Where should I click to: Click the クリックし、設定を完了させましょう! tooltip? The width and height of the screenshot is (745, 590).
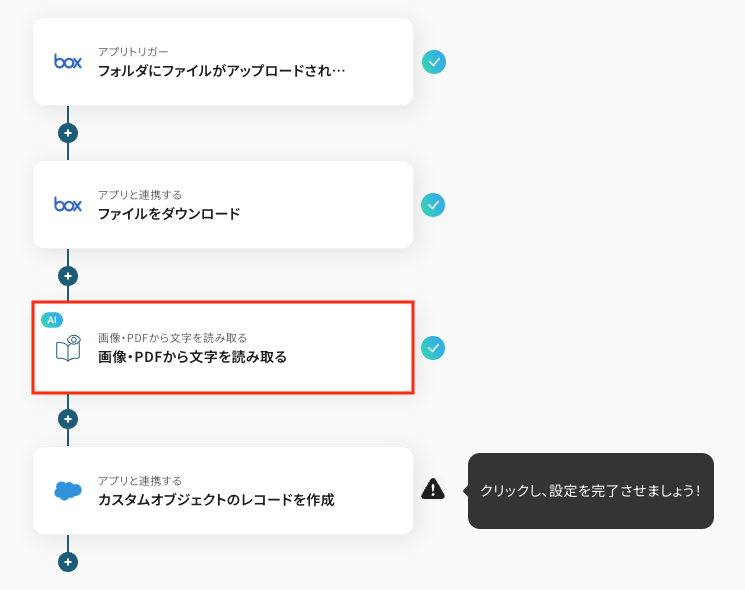590,491
